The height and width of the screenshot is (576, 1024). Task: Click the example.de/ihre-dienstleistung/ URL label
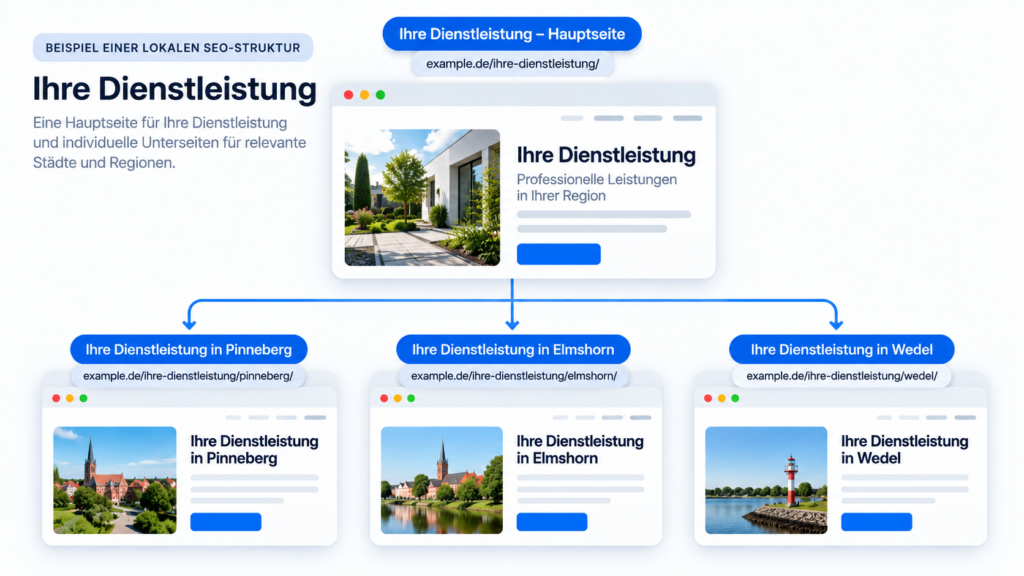tap(513, 64)
